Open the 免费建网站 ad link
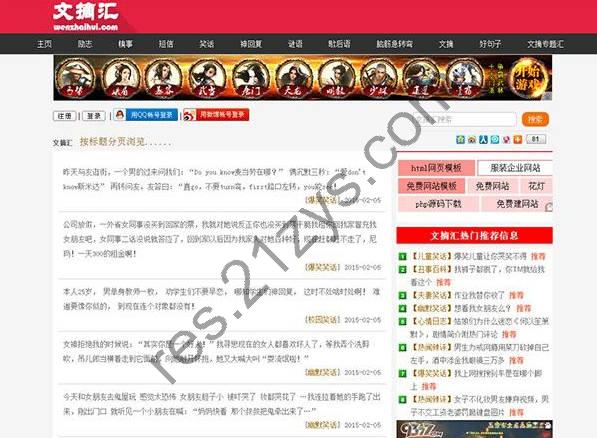The width and height of the screenshot is (597, 438). [x=517, y=204]
